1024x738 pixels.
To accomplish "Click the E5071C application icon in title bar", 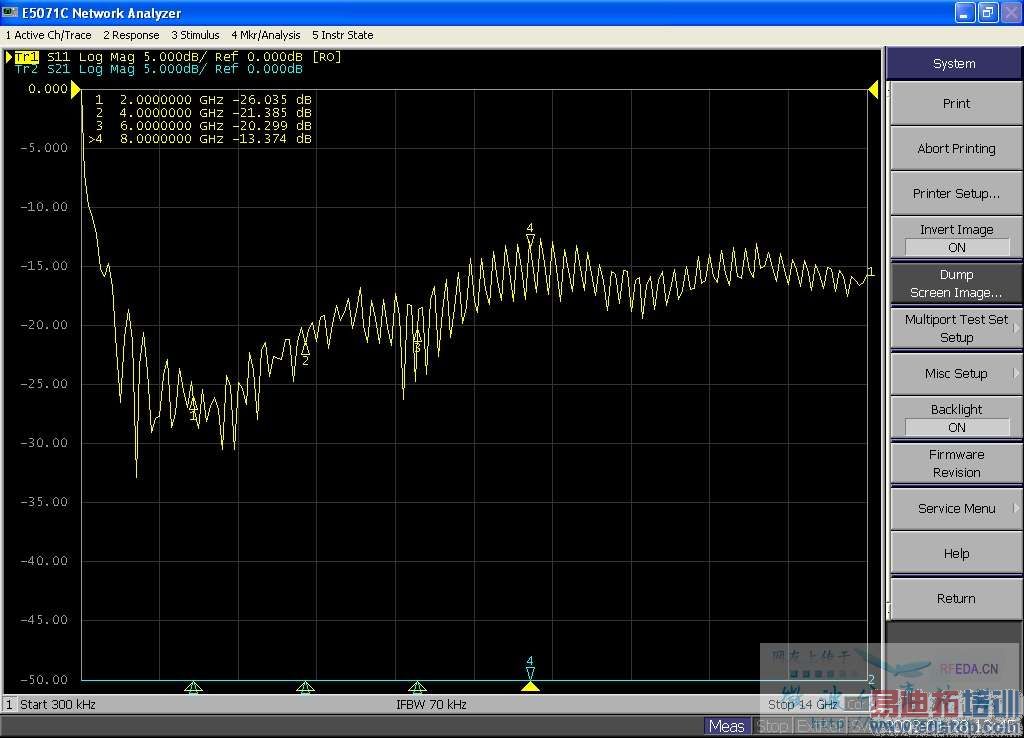I will pyautogui.click(x=11, y=13).
